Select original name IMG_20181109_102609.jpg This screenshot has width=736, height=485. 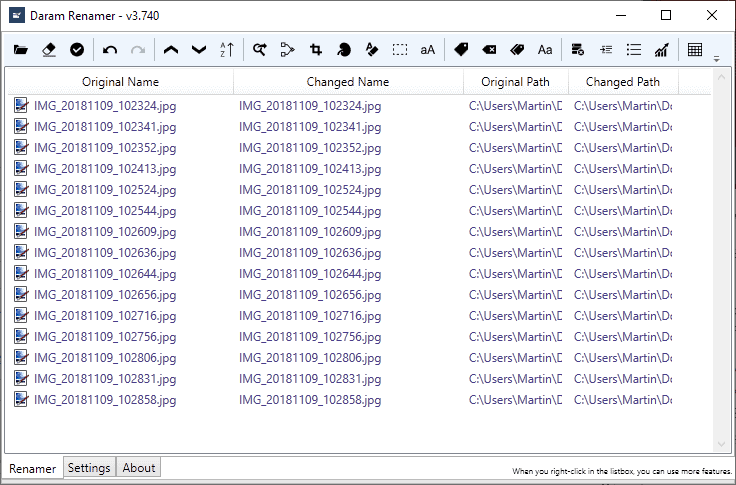pos(105,231)
